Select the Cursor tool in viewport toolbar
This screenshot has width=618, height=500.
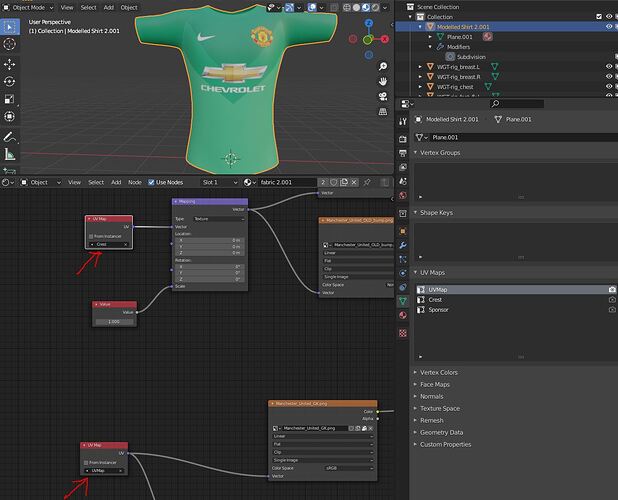click(x=9, y=44)
